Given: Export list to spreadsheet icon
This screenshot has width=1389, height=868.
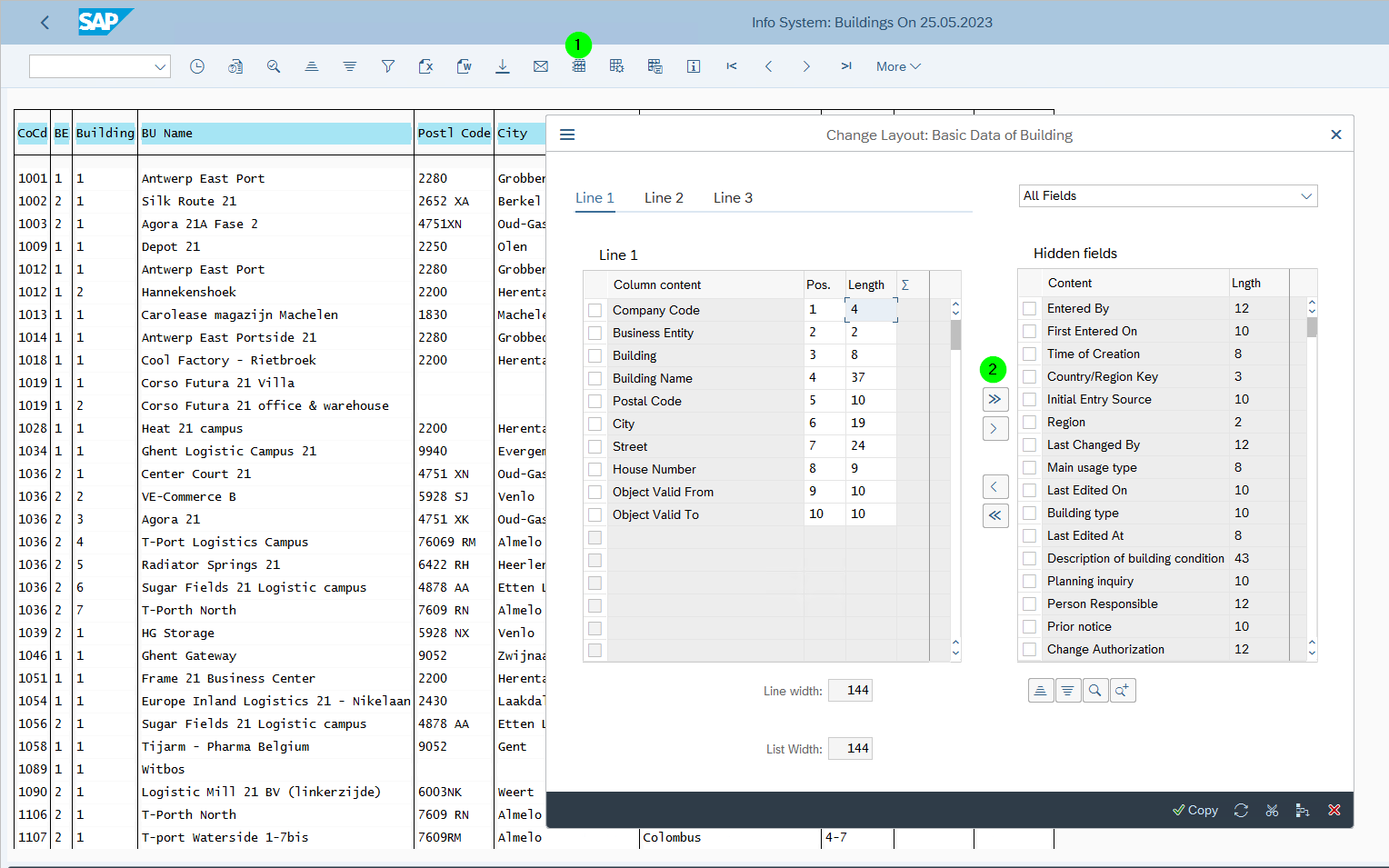Looking at the screenshot, I should [426, 66].
